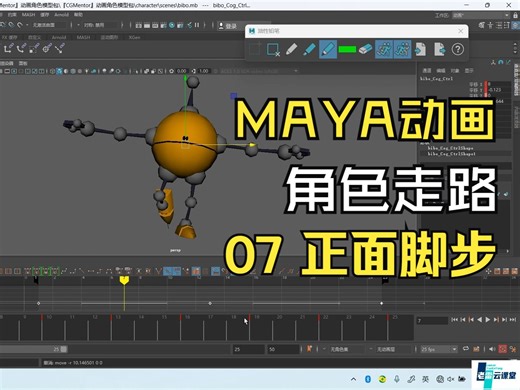The height and width of the screenshot is (390, 520).
Task: Step forward to next key
Action: click(496, 320)
